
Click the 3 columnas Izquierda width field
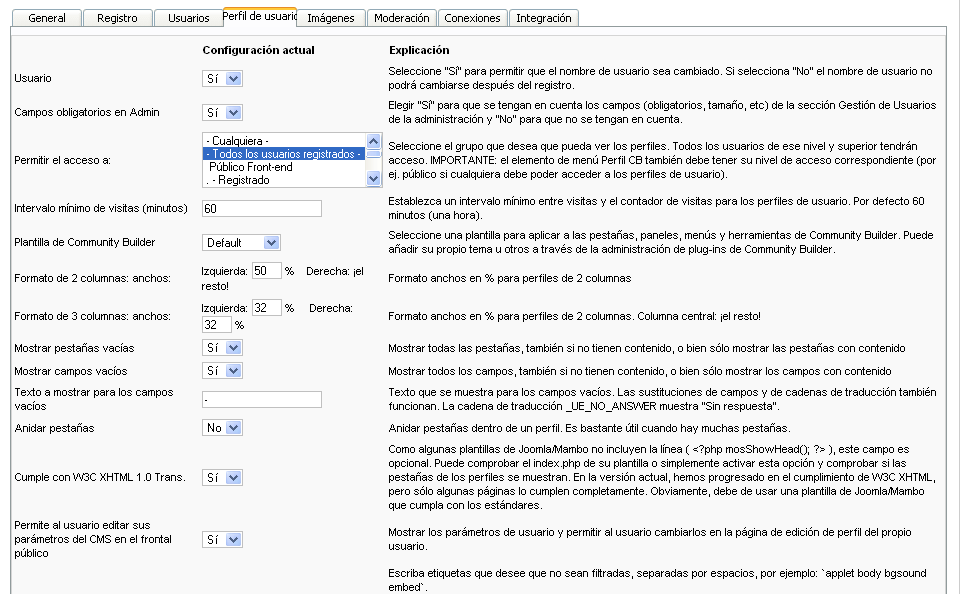tap(267, 308)
